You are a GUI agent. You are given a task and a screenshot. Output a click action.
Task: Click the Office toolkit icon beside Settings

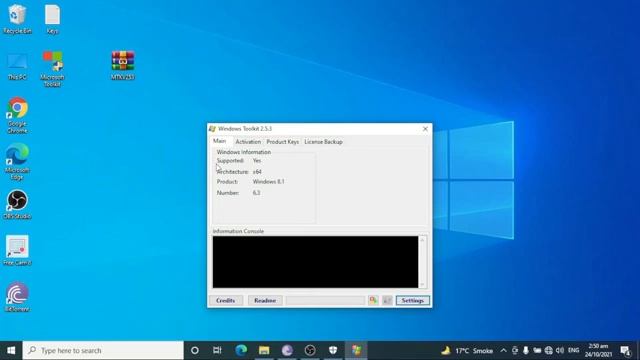(373, 300)
